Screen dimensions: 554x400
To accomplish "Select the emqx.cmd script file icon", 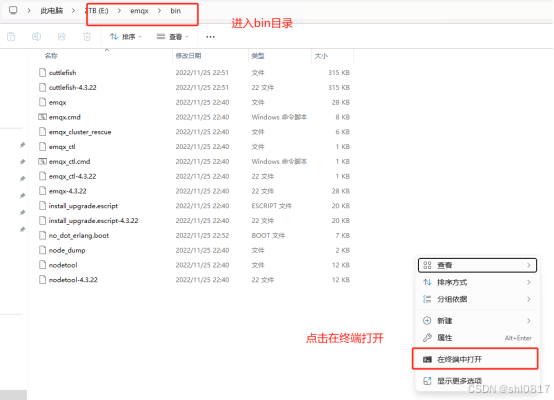I will (42, 117).
